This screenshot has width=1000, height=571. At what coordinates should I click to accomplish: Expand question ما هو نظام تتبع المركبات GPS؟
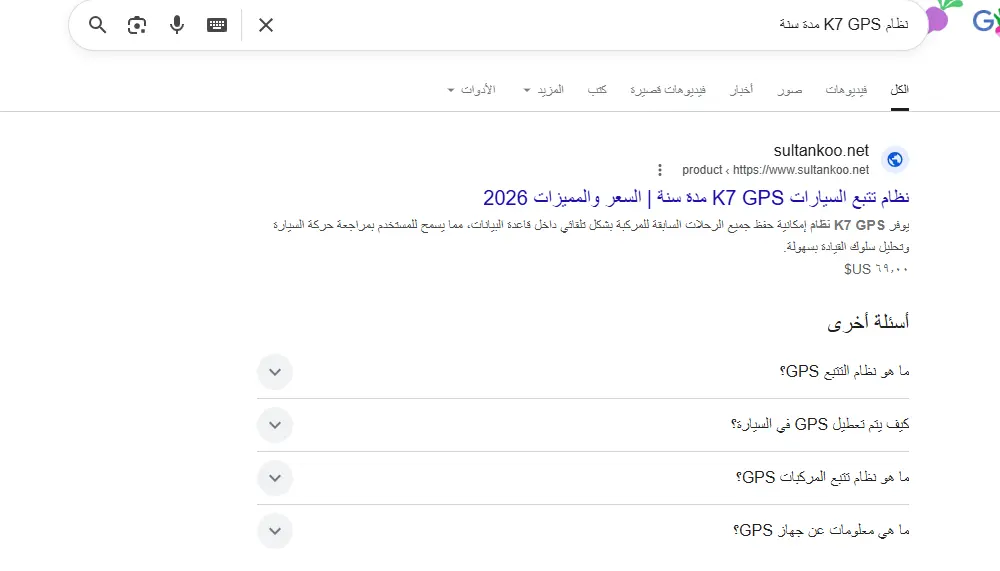583,478
